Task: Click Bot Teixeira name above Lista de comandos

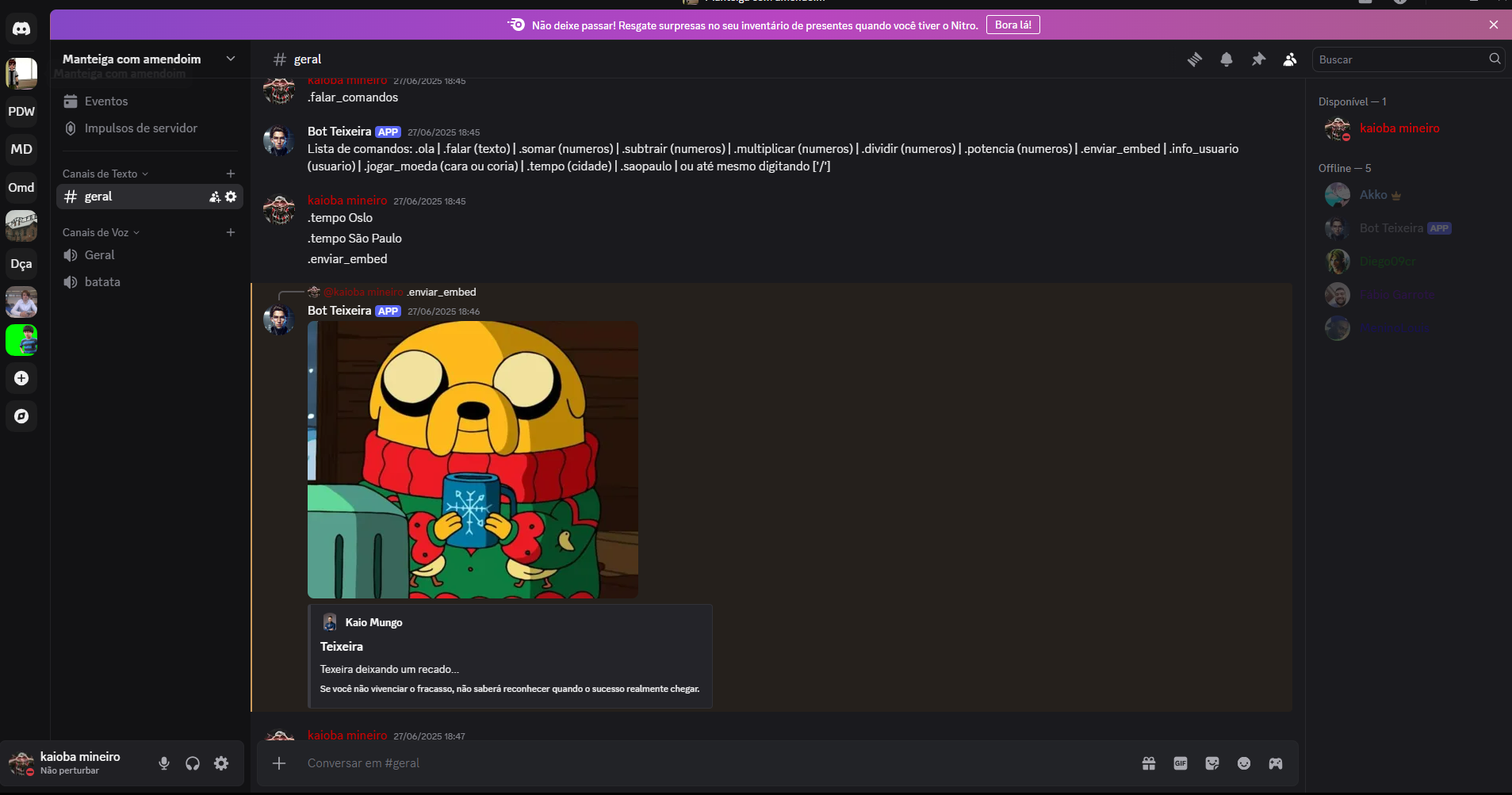Action: click(x=339, y=132)
